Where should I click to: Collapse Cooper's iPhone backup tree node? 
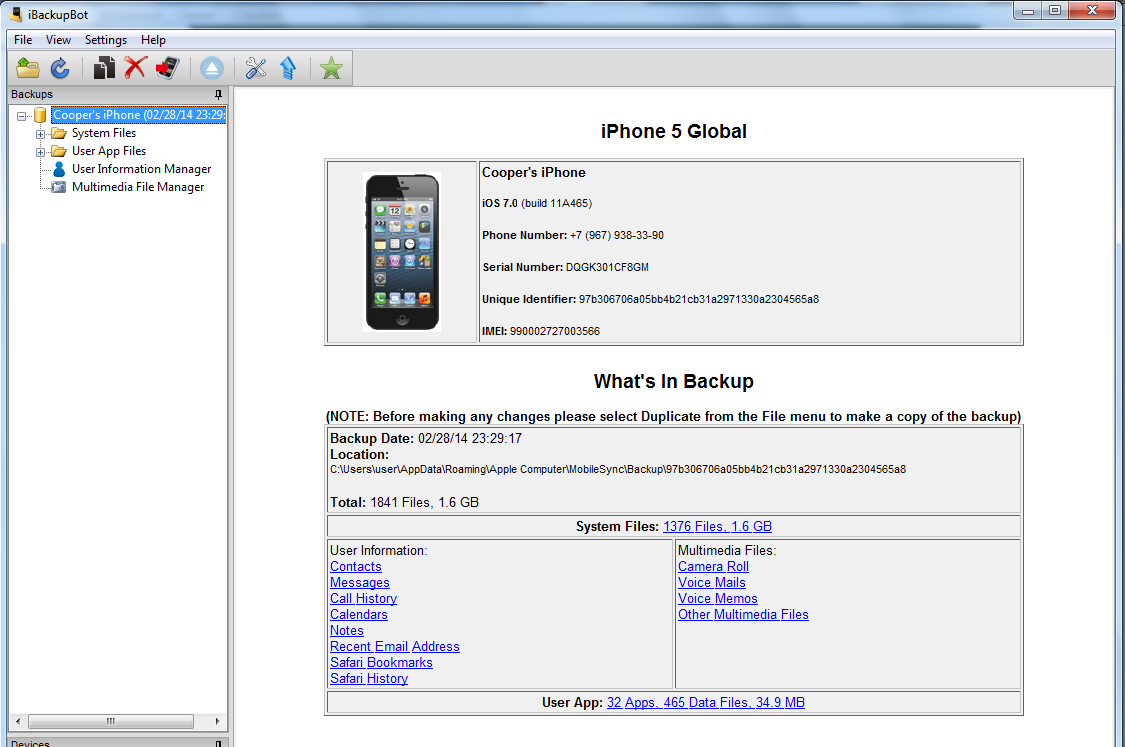22,116
